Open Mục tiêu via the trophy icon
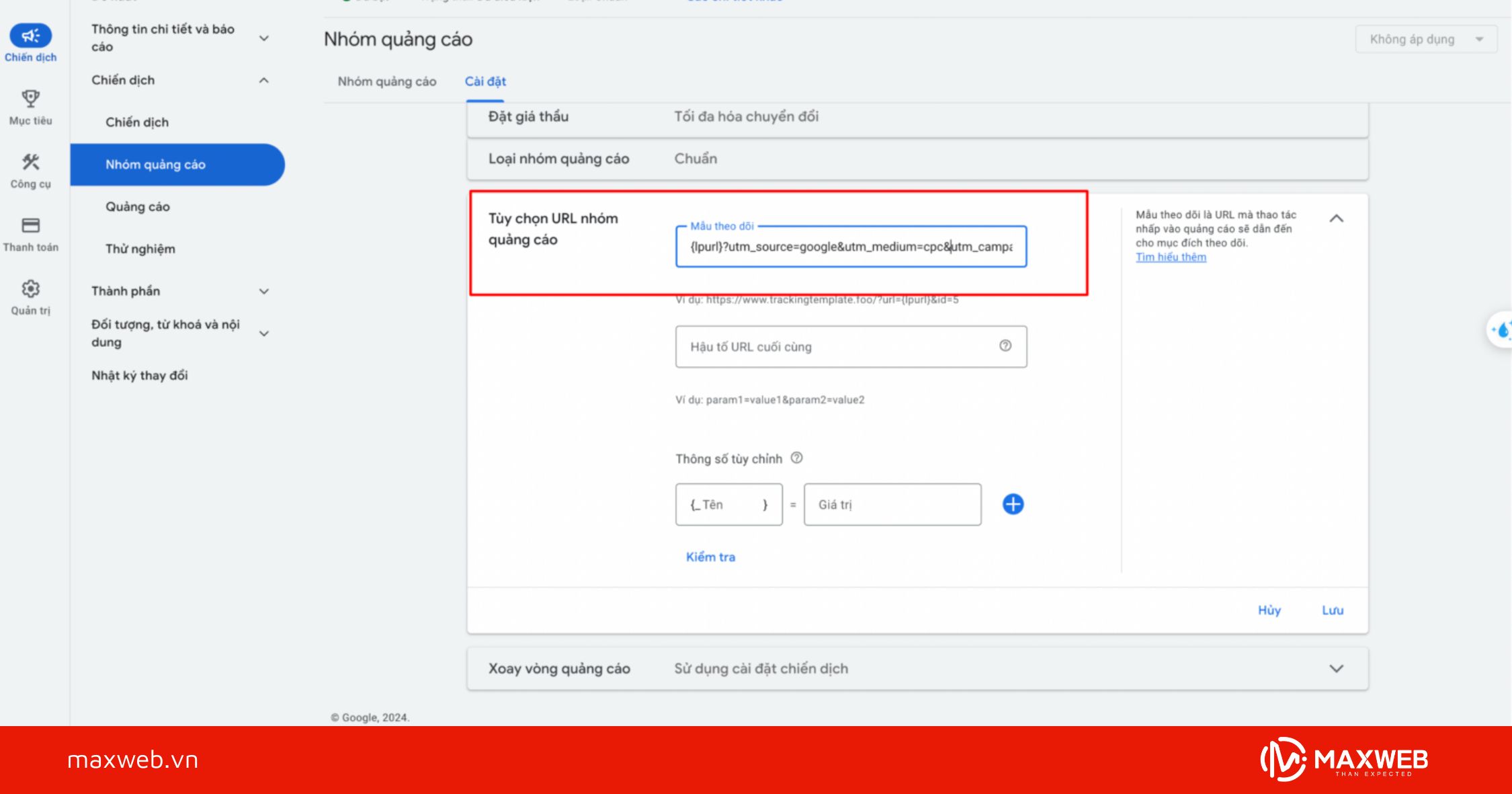Viewport: 1512px width, 794px height. tap(31, 98)
